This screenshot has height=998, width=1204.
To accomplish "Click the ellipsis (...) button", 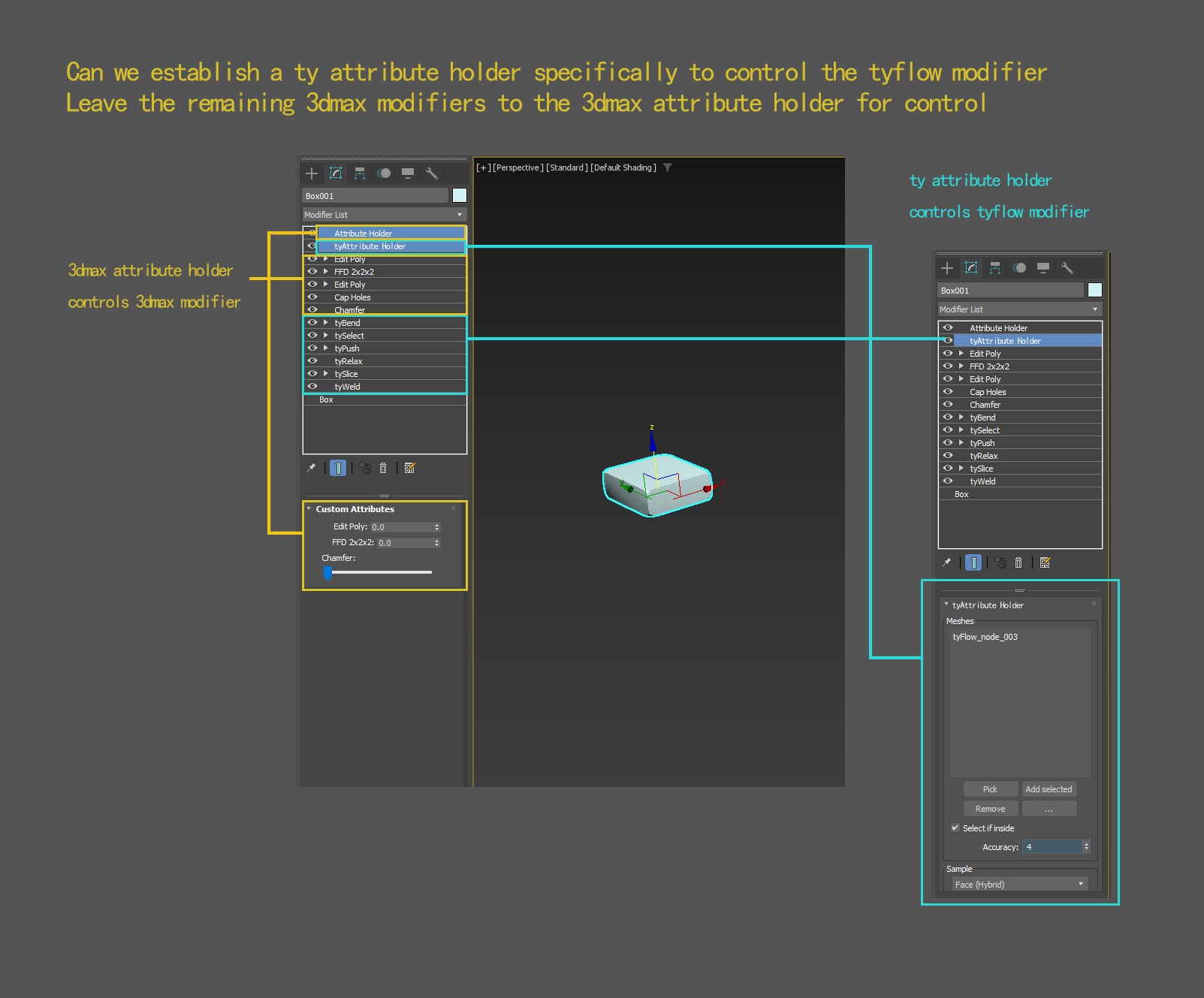I will point(1049,809).
